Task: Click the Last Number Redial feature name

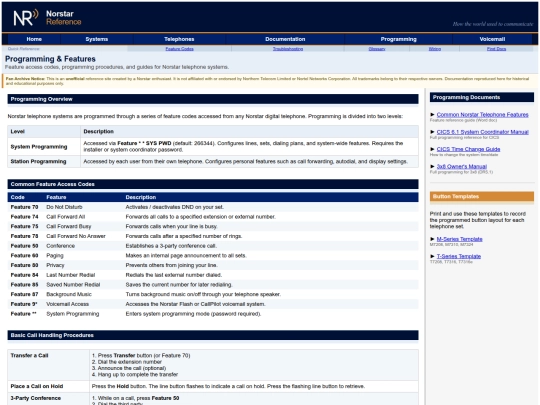Action: pyautogui.click(x=70, y=275)
